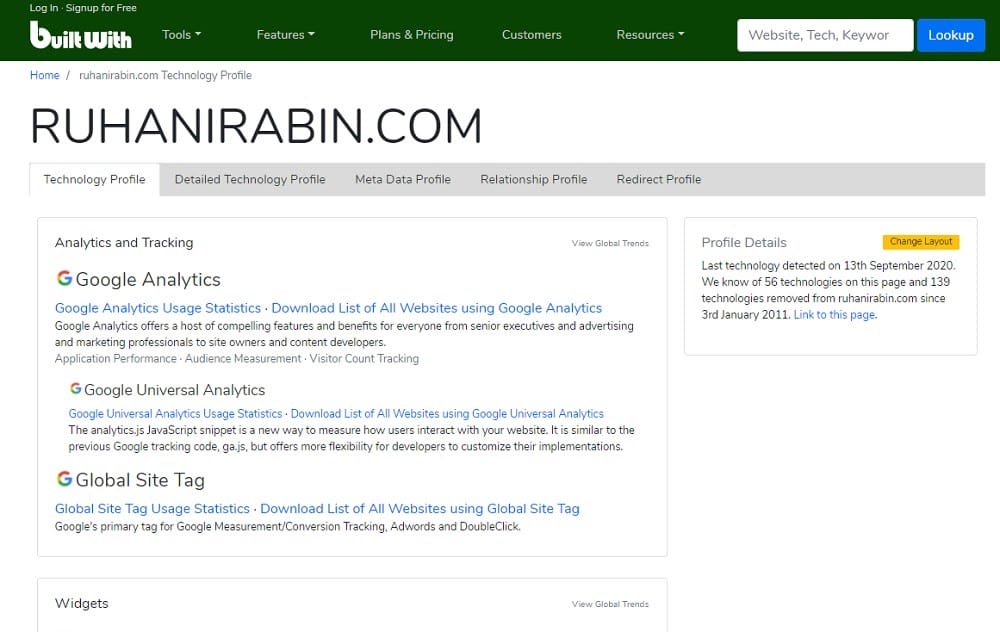The height and width of the screenshot is (632, 1000).
Task: Open the Features dropdown menu
Action: [285, 34]
